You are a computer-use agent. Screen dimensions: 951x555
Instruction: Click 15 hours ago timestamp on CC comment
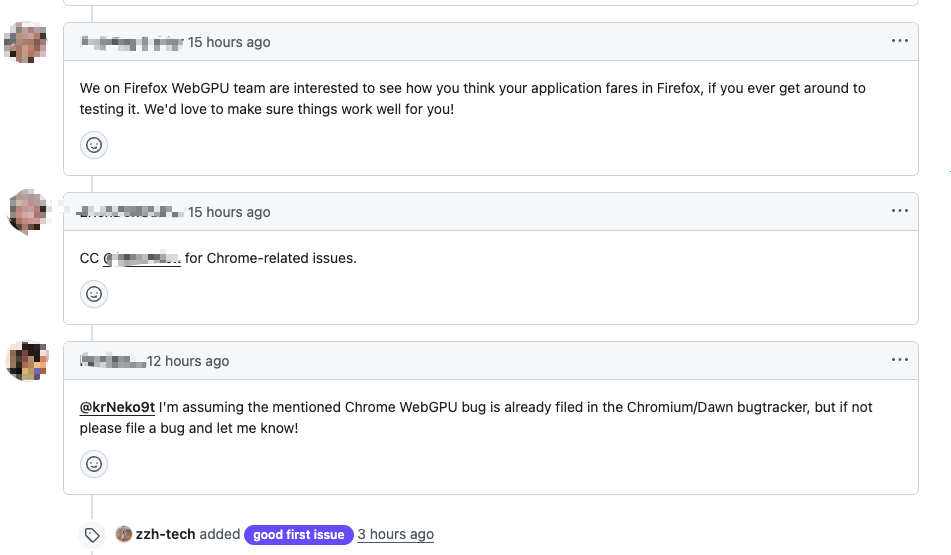[229, 212]
